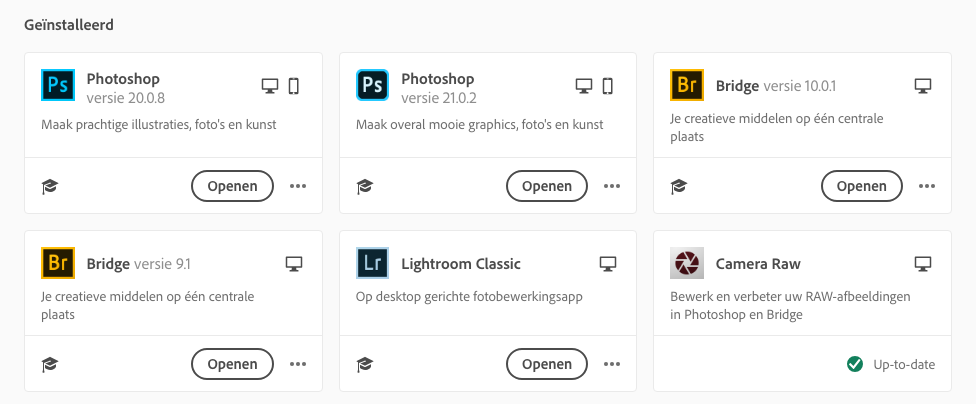Expand three-dot menu for Bridge 10.0.1
The image size is (976, 404).
(x=927, y=186)
